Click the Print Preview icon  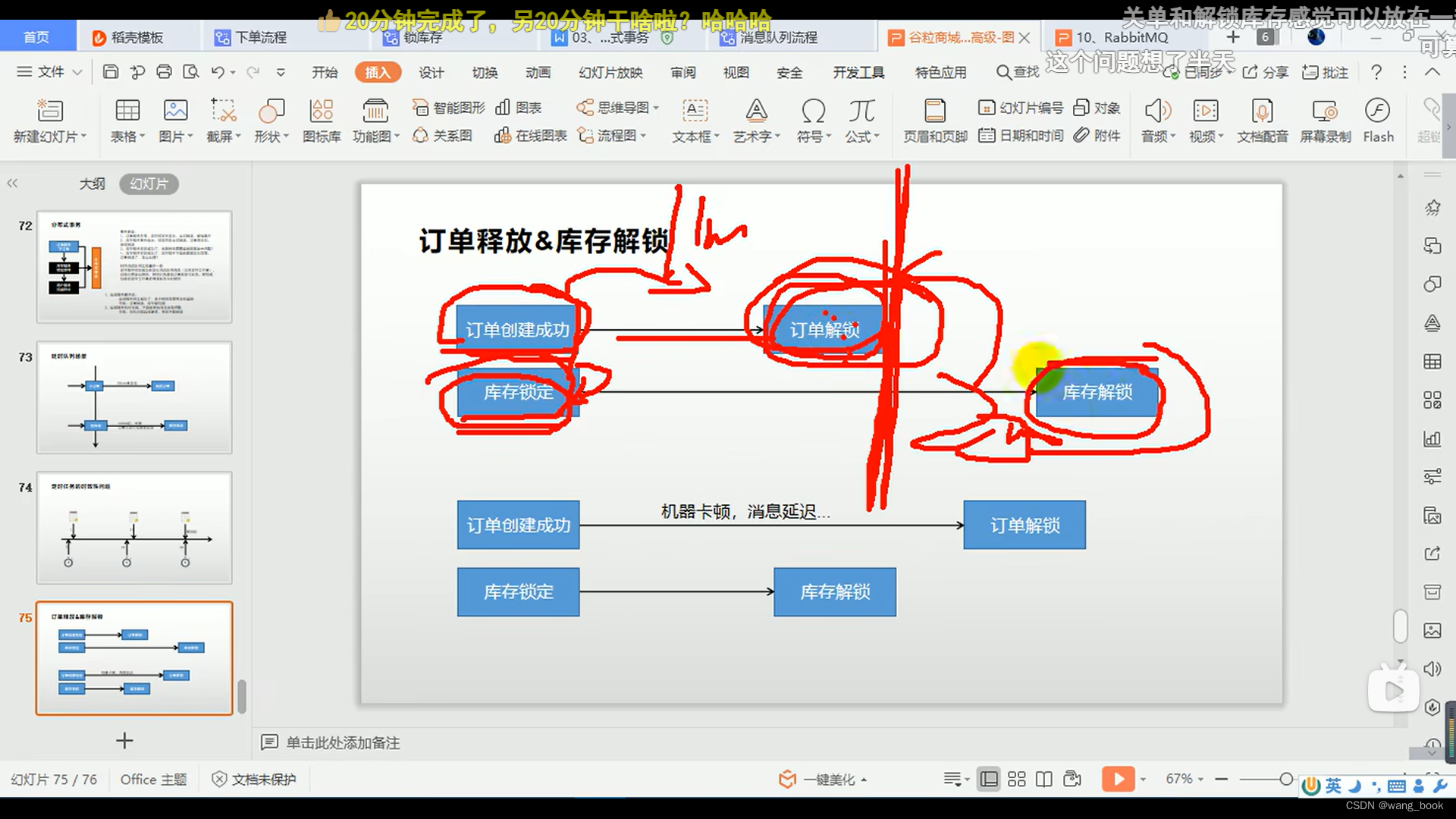click(x=191, y=72)
